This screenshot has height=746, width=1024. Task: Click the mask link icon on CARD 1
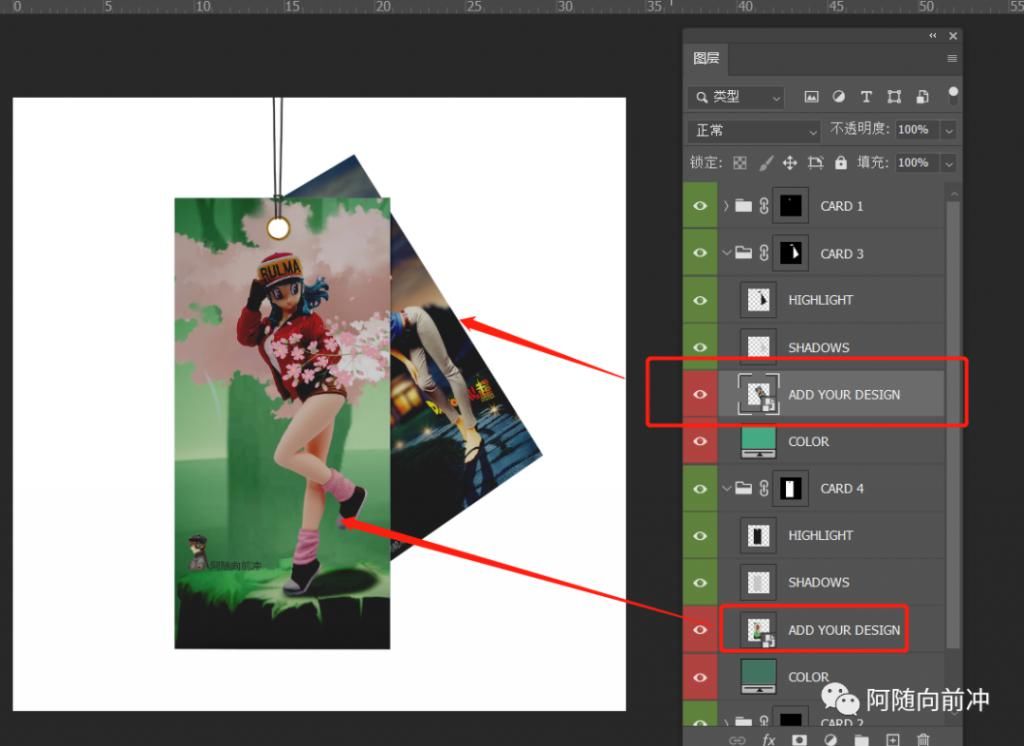pyautogui.click(x=763, y=206)
